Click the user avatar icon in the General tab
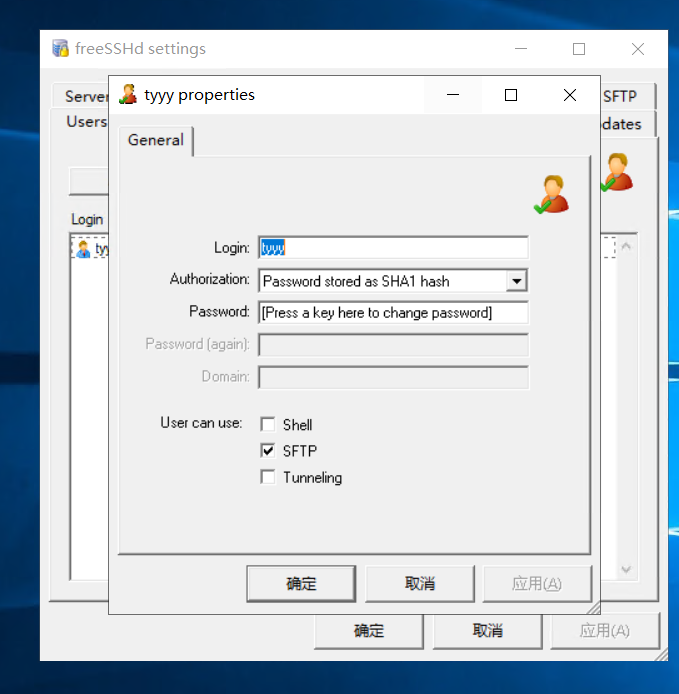 click(x=552, y=194)
